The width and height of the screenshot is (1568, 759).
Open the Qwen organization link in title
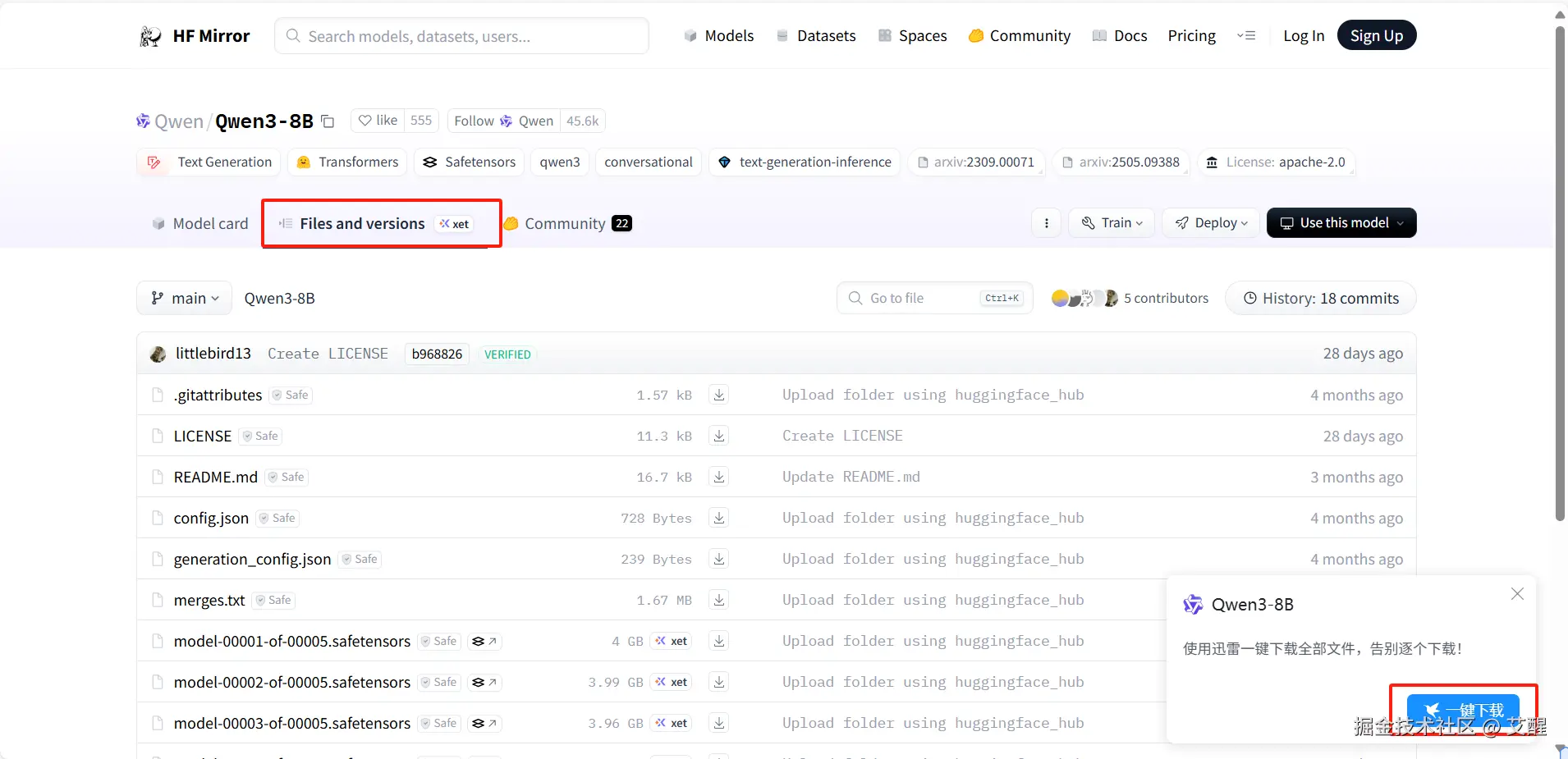(x=179, y=121)
